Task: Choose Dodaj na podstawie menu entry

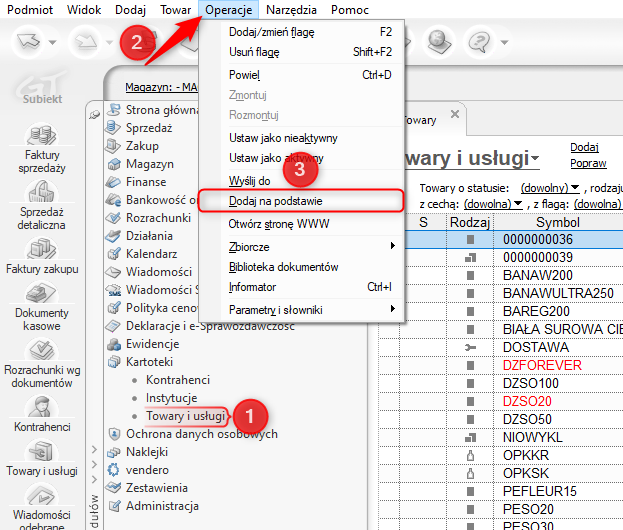Action: [301, 201]
